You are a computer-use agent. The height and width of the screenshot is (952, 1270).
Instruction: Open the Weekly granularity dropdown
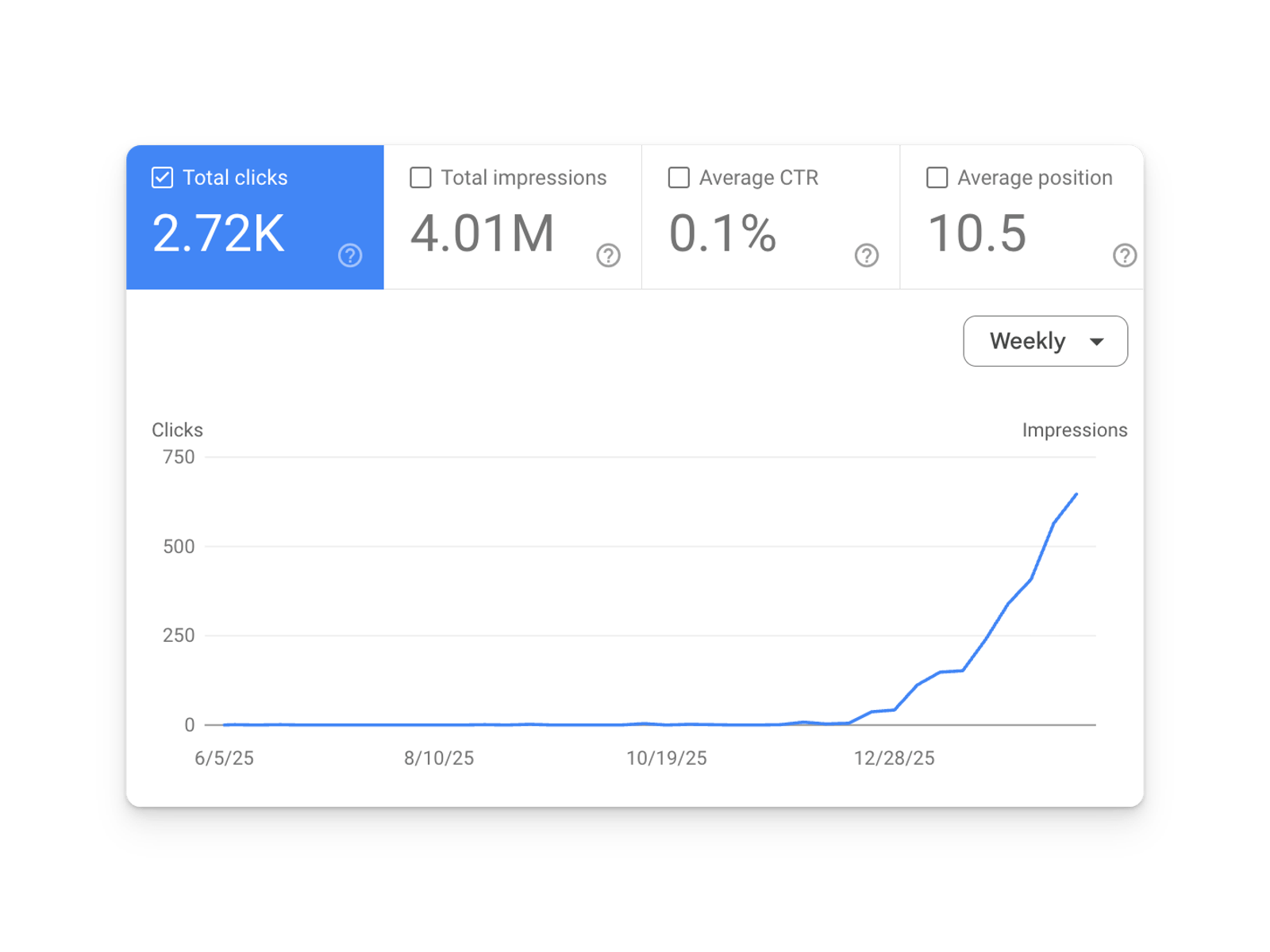(x=1045, y=341)
